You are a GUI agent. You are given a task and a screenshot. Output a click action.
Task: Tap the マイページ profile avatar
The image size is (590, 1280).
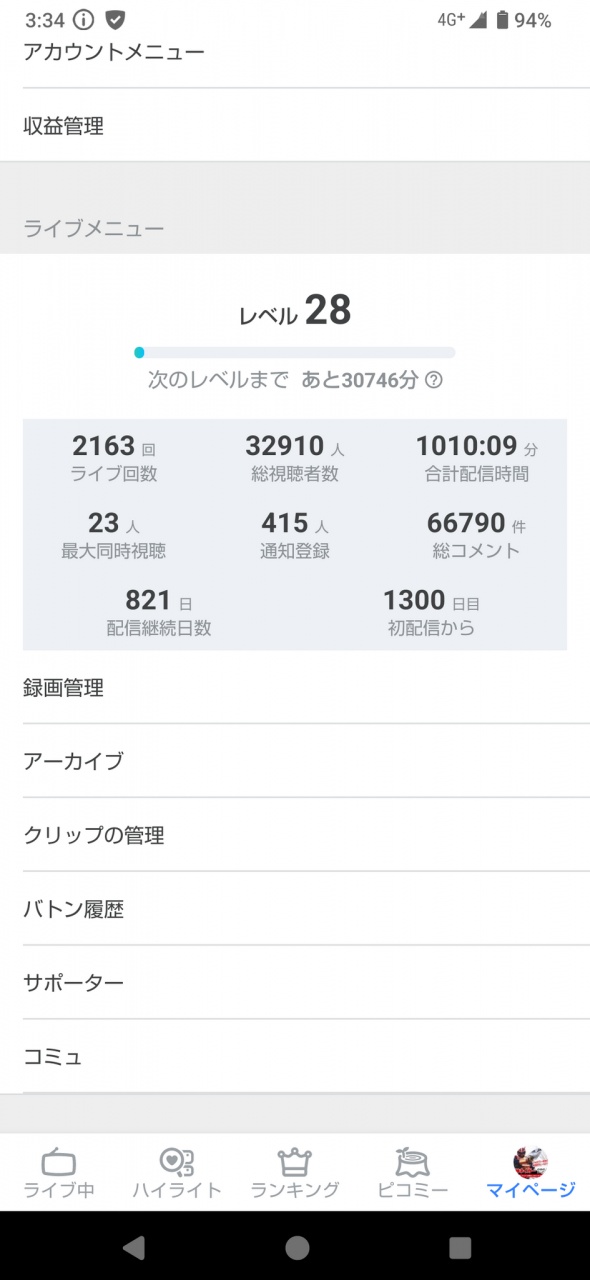click(x=531, y=1162)
